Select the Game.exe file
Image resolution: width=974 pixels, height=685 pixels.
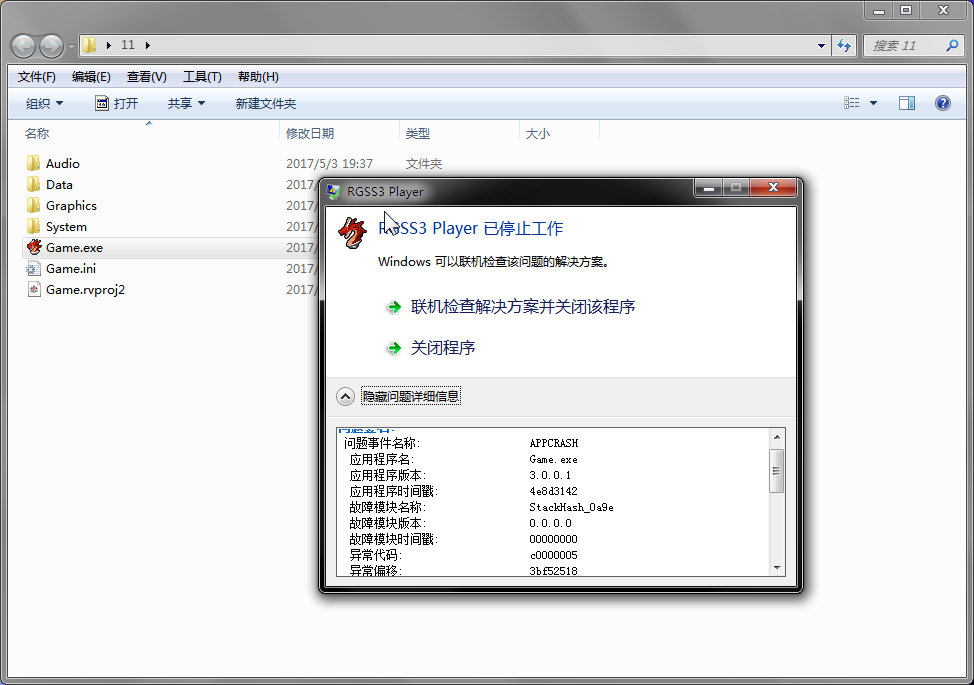(x=74, y=247)
